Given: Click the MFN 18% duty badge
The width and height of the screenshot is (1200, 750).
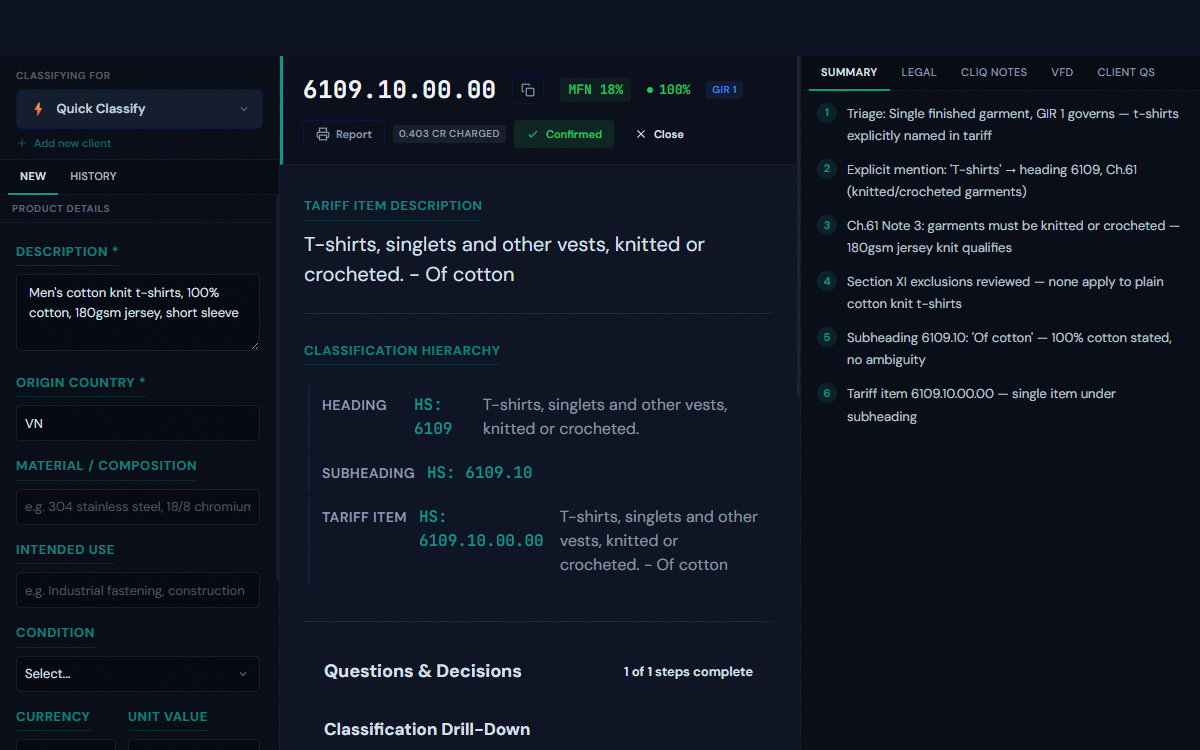Looking at the screenshot, I should pos(595,90).
